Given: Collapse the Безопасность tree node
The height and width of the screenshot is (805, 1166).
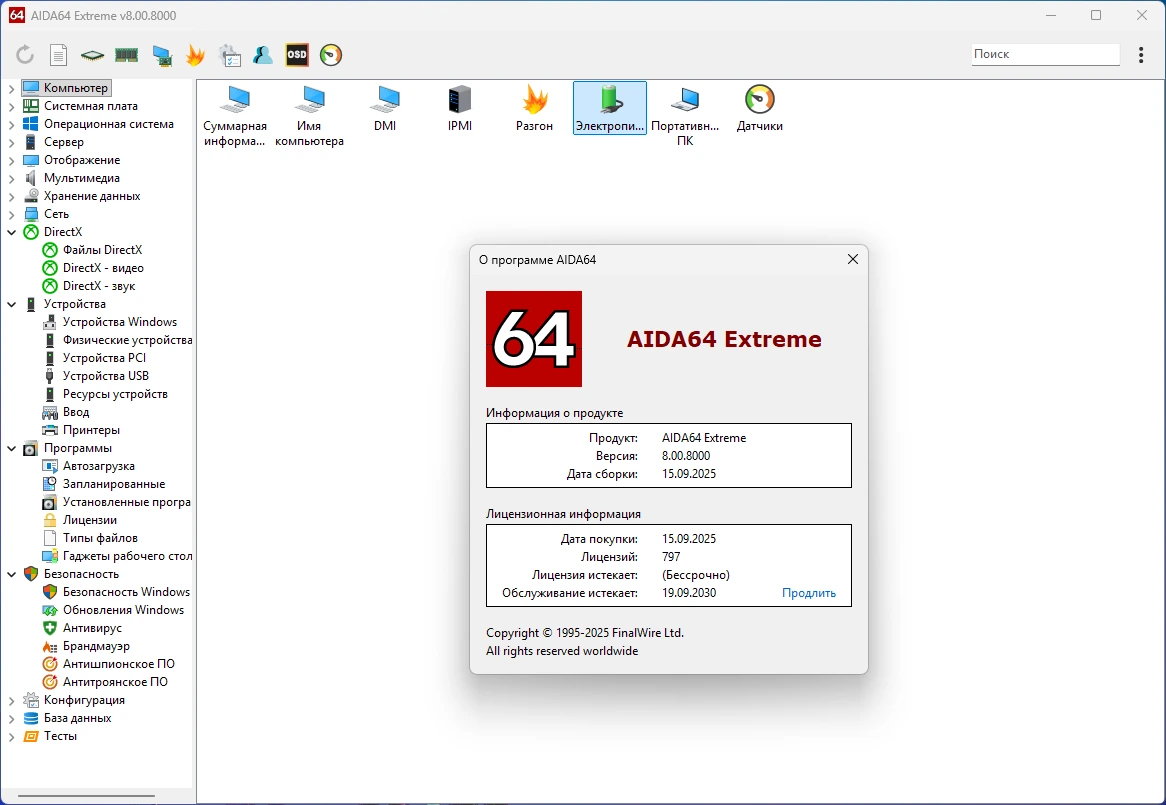Looking at the screenshot, I should (11, 574).
